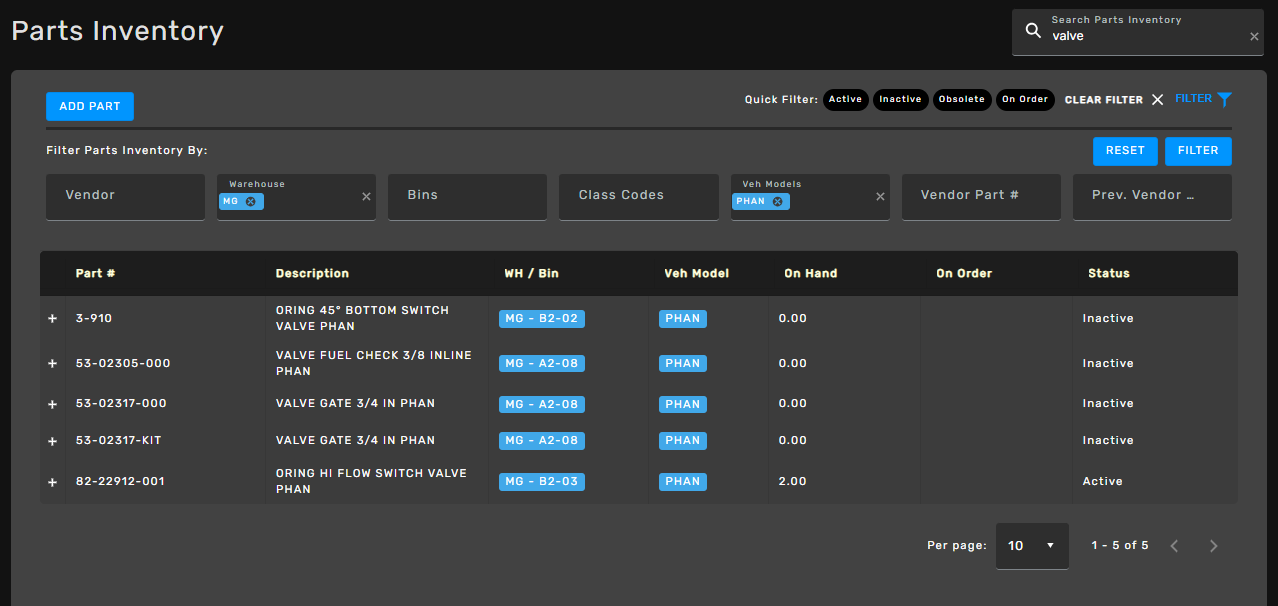Image resolution: width=1278 pixels, height=606 pixels.
Task: Remove the MG warehouse chip
Action: click(251, 201)
